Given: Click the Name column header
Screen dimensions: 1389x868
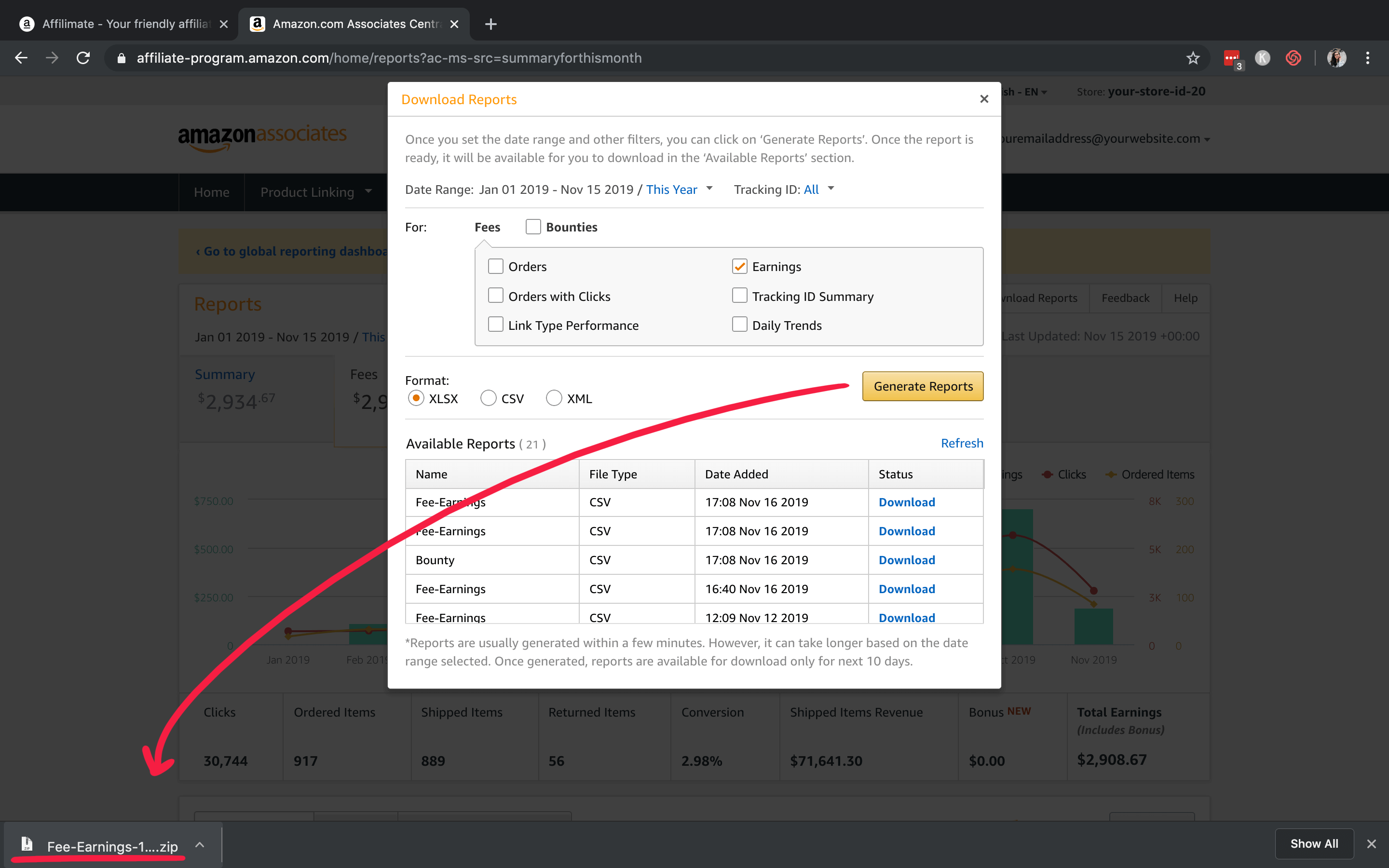Looking at the screenshot, I should (492, 474).
